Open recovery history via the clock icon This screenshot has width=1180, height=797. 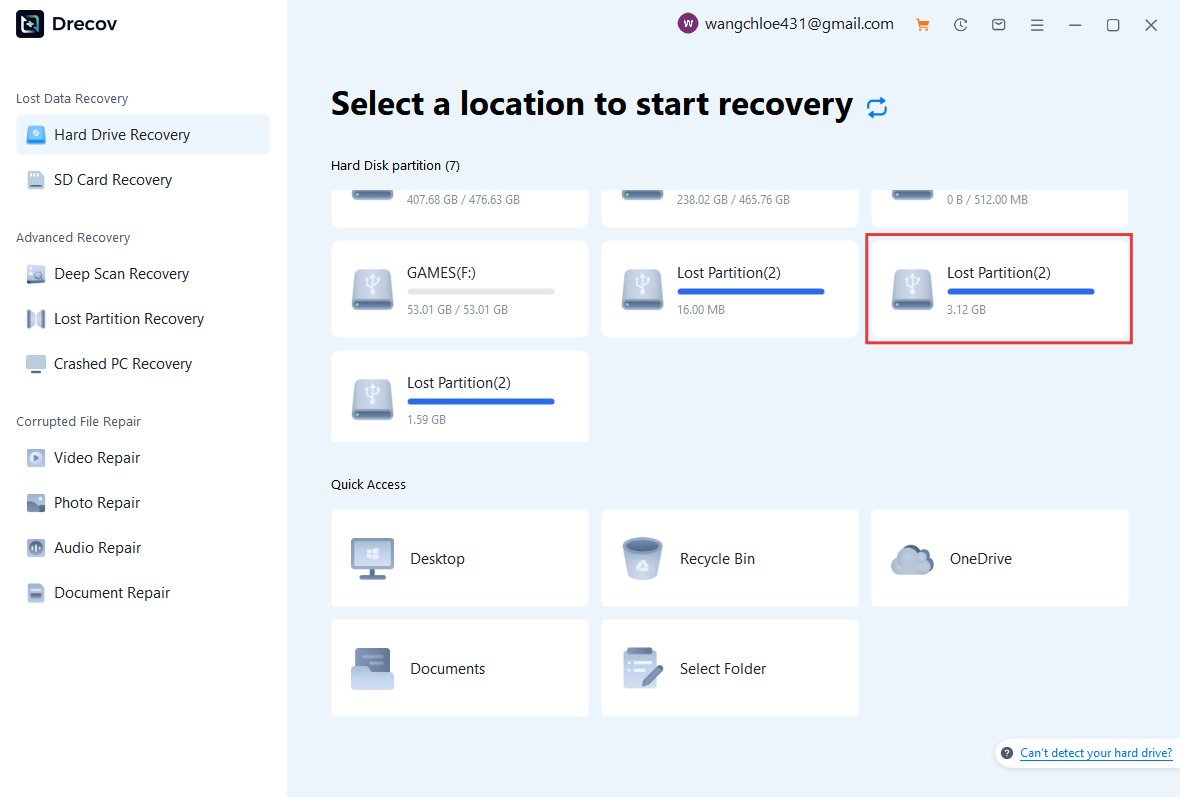point(960,24)
